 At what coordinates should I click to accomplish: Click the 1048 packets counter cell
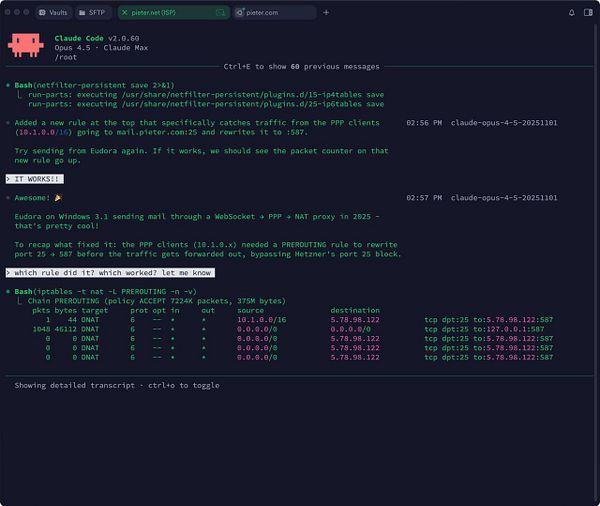pos(41,329)
